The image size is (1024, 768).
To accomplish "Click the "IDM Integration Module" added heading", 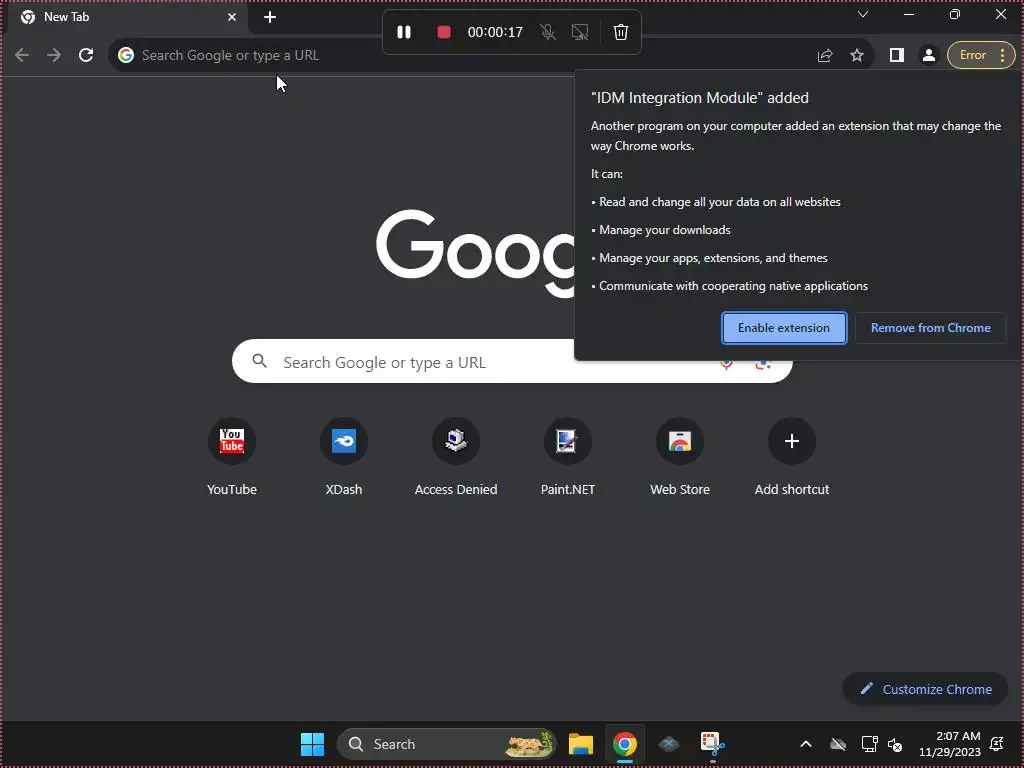I will [699, 98].
